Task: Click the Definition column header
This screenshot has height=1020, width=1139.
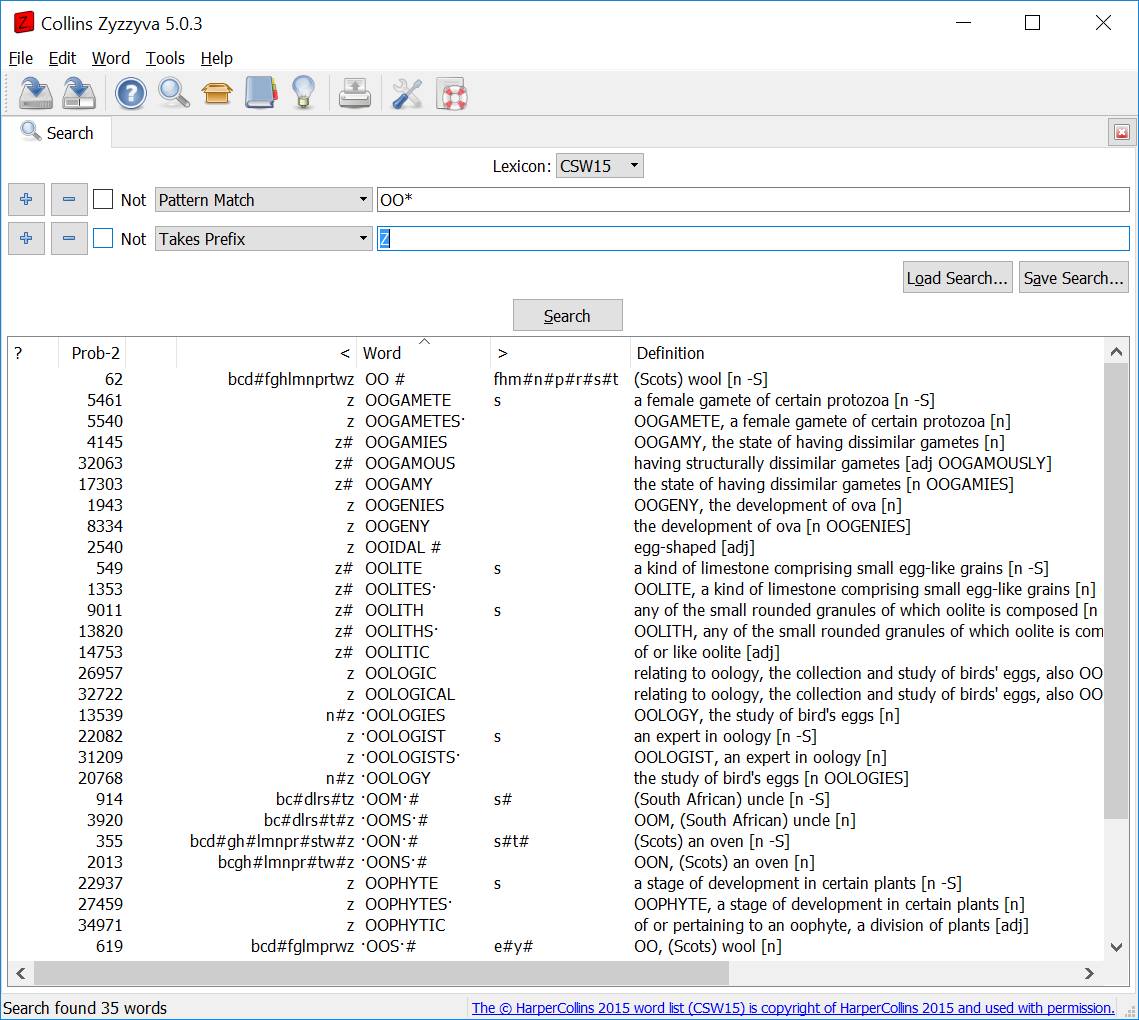Action: (867, 353)
